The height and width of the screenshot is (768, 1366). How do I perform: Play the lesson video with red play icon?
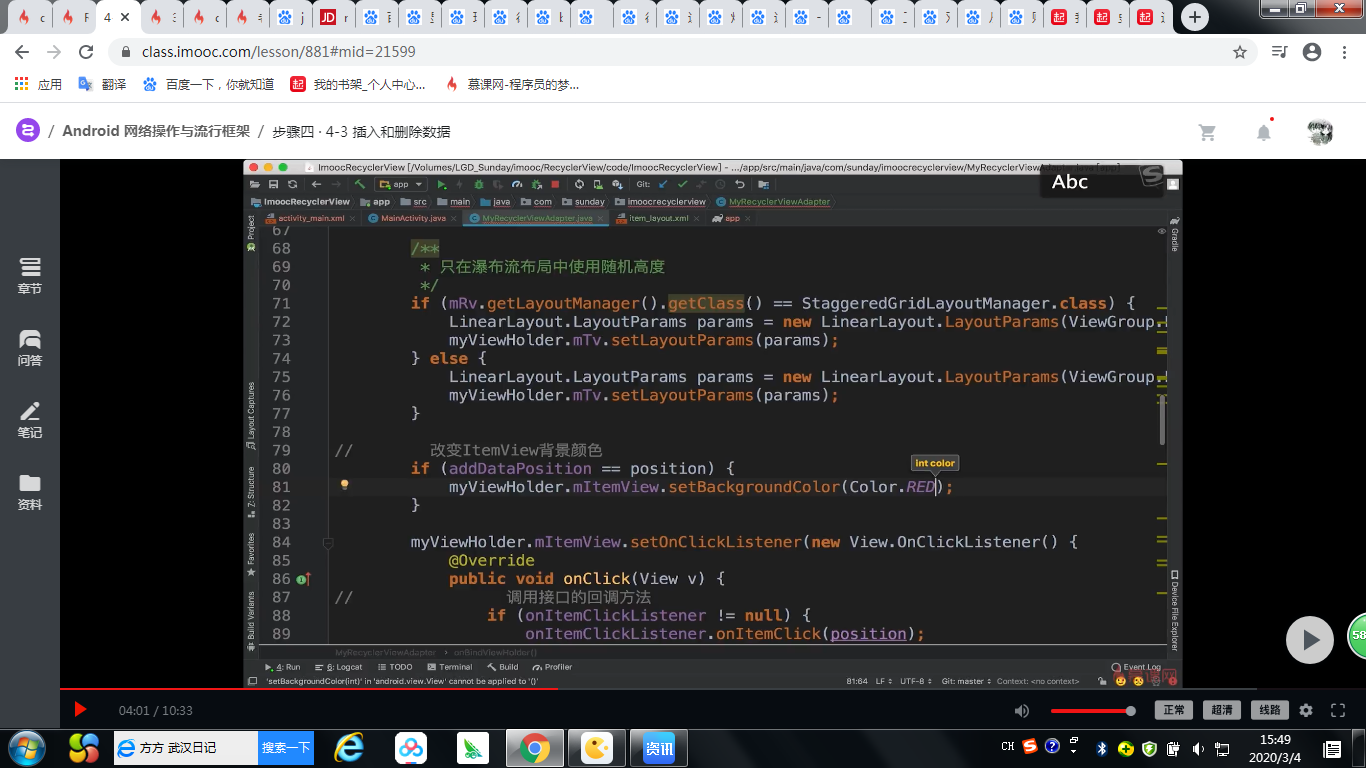(x=80, y=710)
